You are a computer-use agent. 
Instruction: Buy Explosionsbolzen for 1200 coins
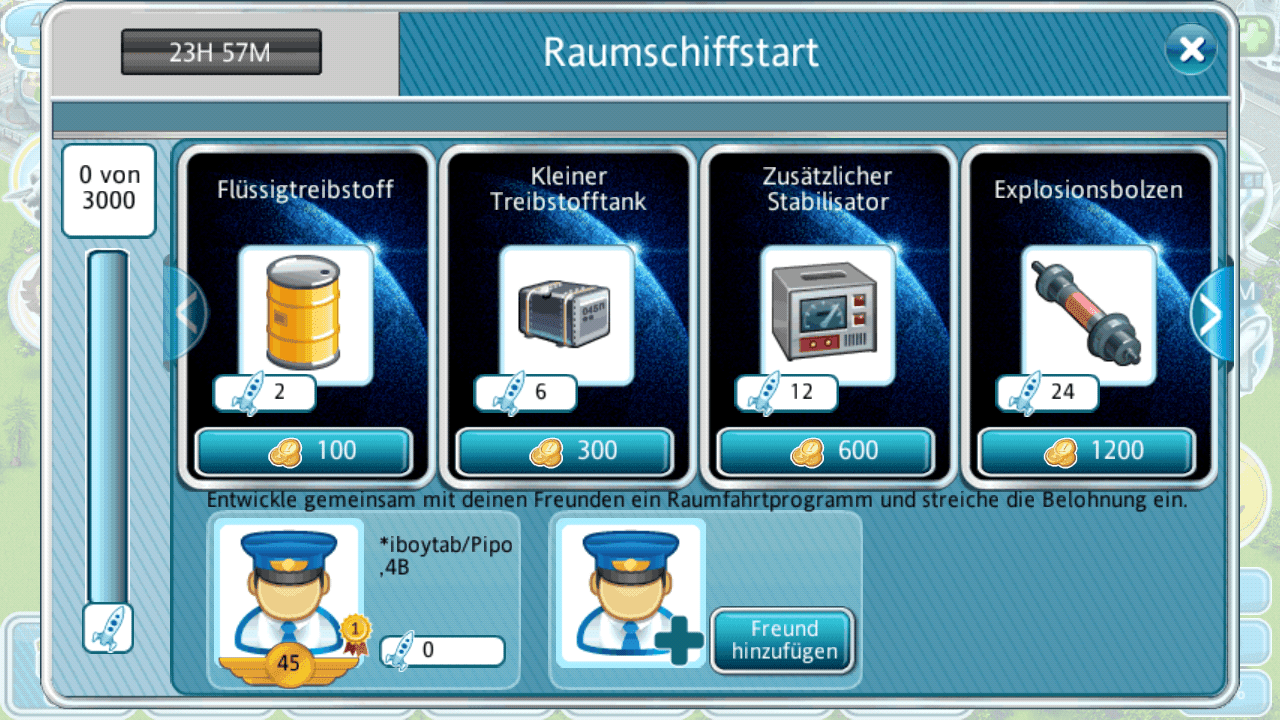[1087, 451]
